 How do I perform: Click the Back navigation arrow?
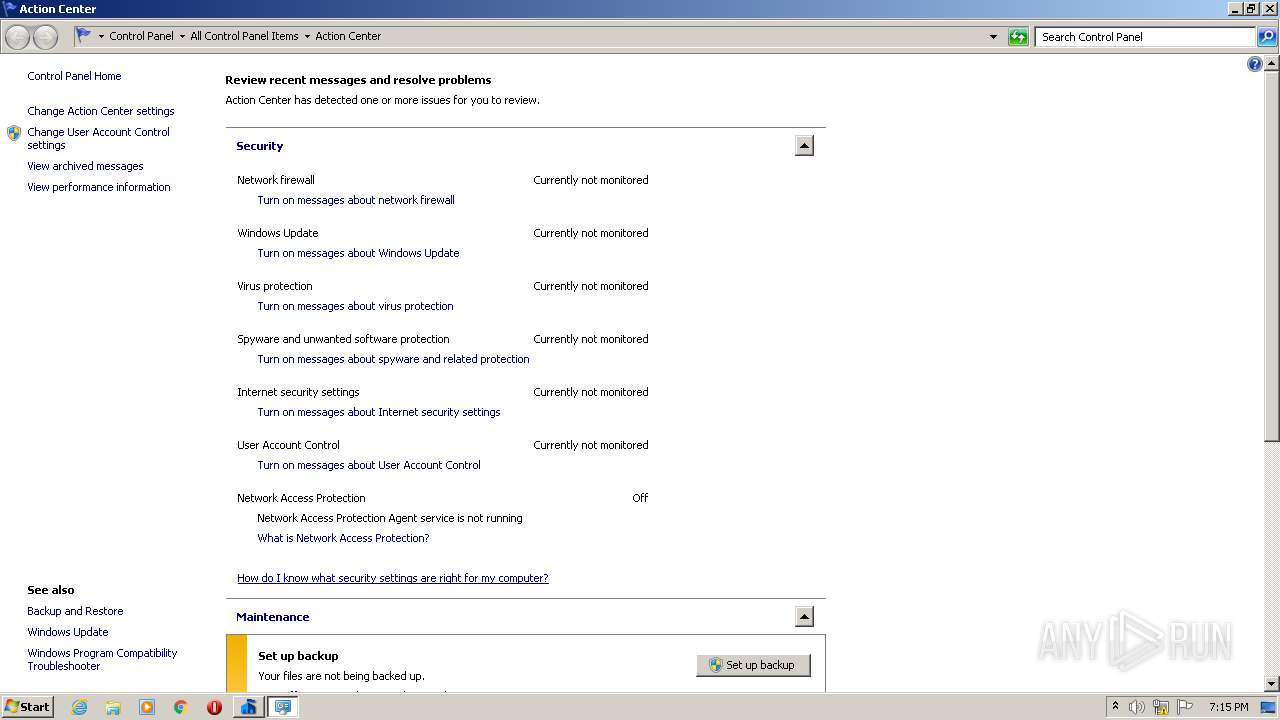point(17,37)
